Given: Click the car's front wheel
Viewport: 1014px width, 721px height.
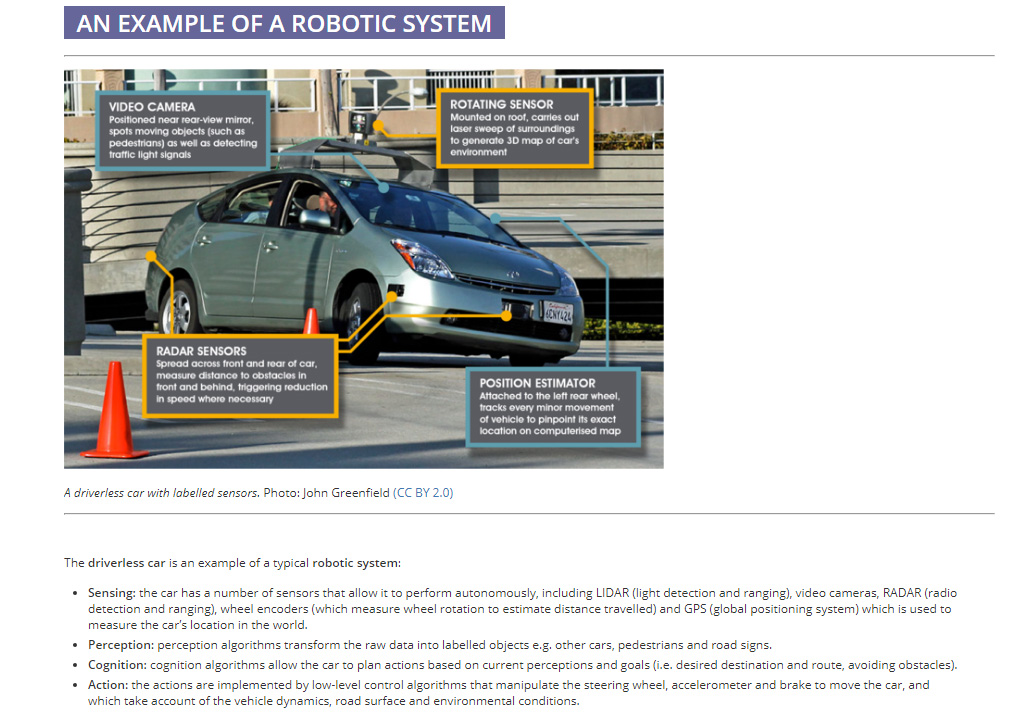Looking at the screenshot, I should click(x=363, y=318).
